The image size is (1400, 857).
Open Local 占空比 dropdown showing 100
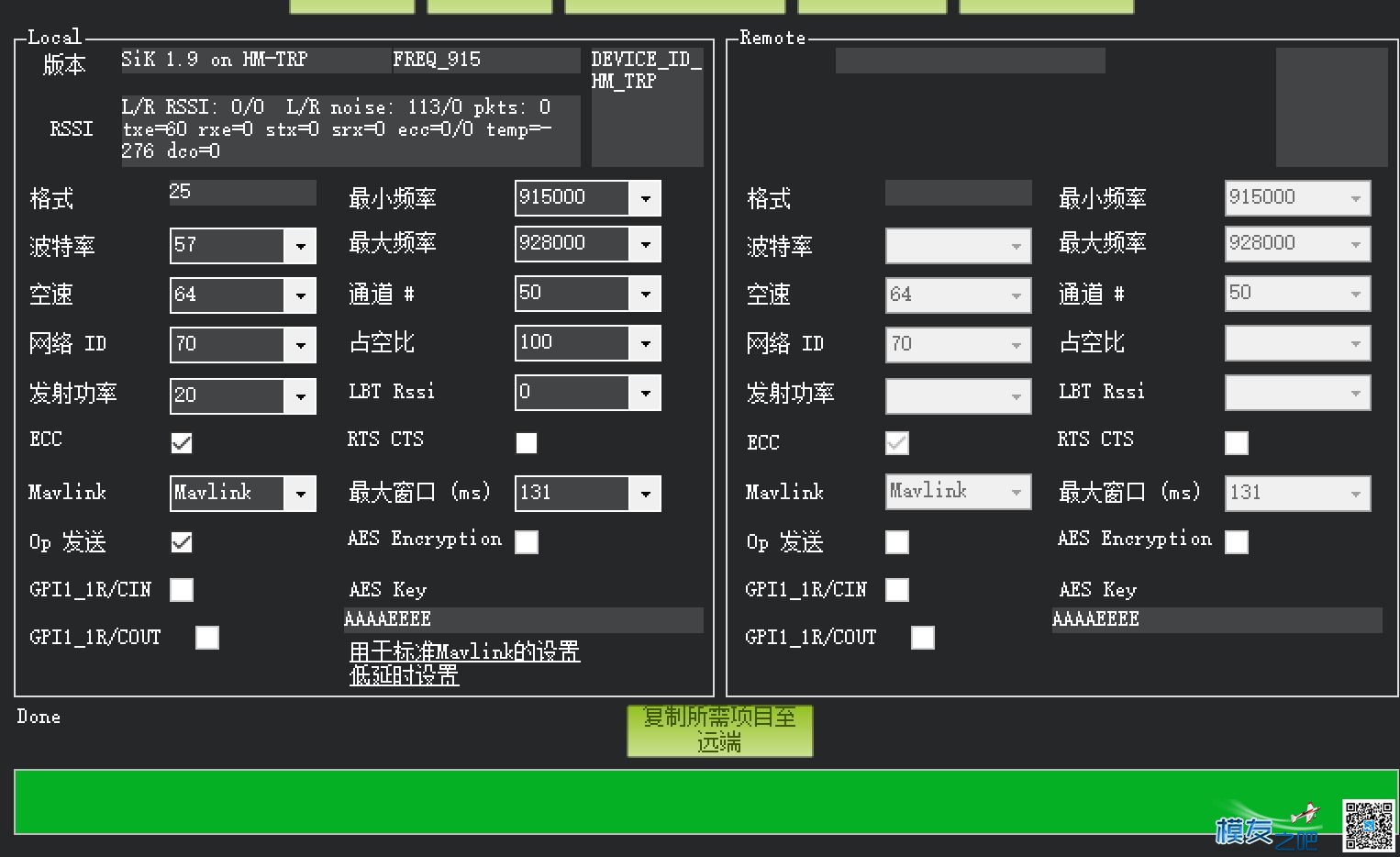[x=588, y=343]
